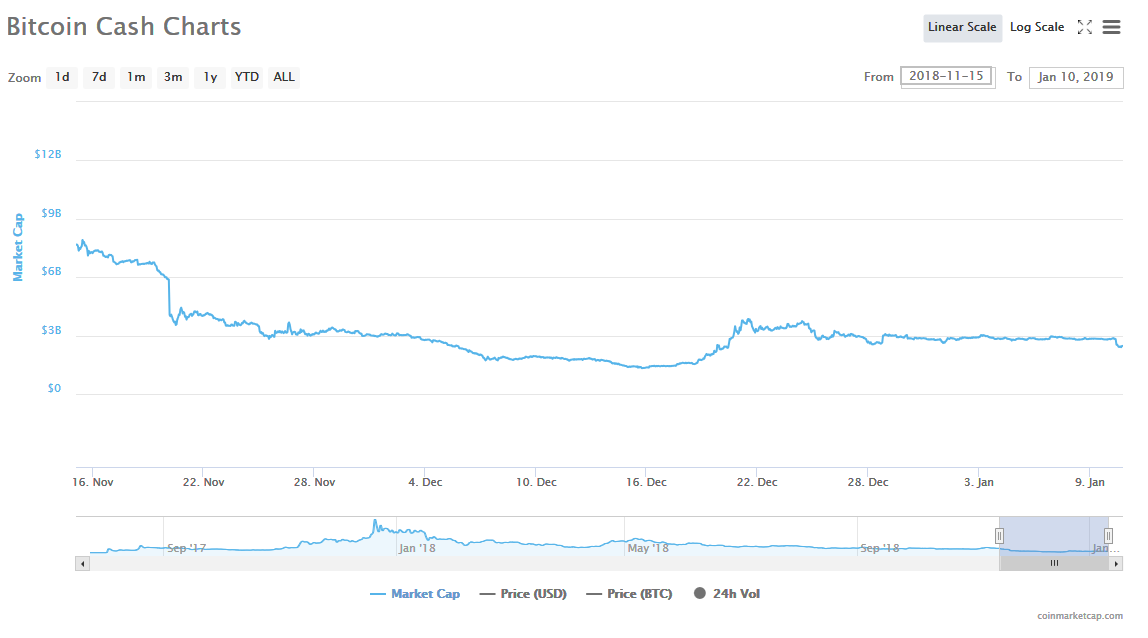Click the 10. Dec axis label
The width and height of the screenshot is (1148, 638).
536,482
